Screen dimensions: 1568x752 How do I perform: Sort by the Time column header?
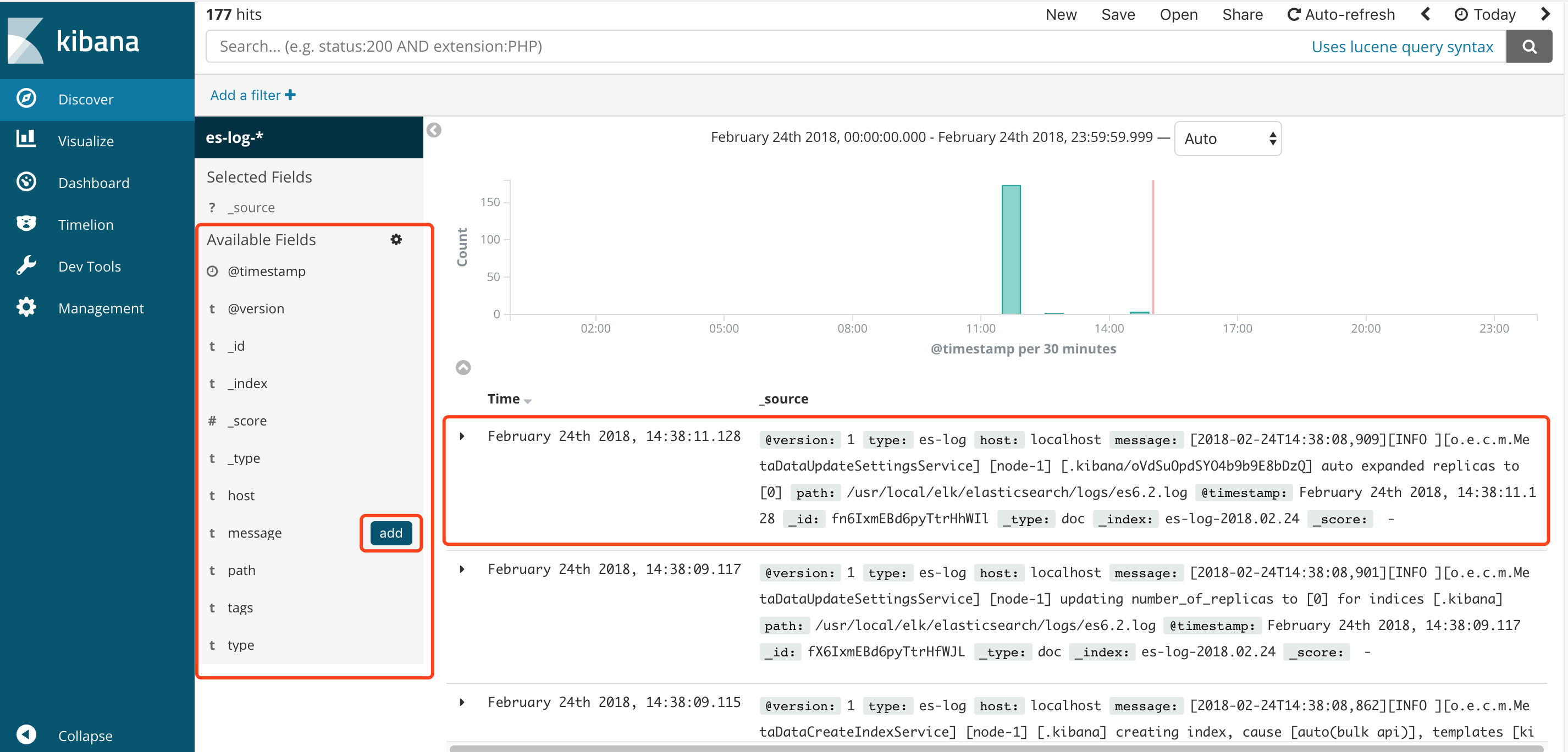pos(510,399)
